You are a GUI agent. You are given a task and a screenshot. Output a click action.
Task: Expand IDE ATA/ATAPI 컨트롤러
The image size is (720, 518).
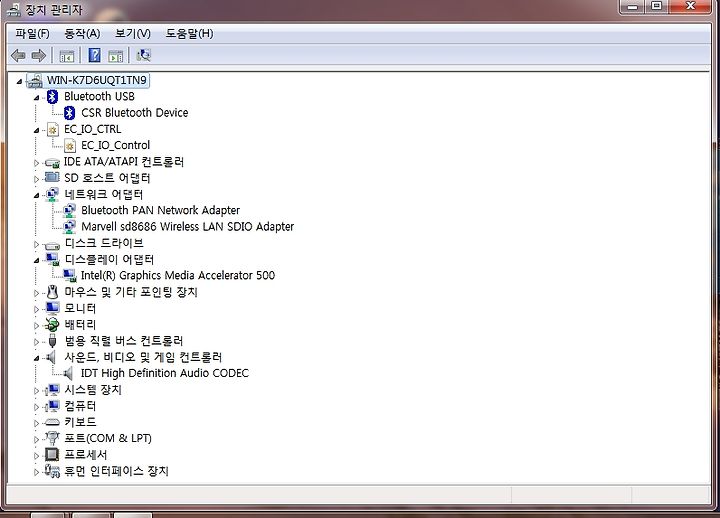point(37,163)
